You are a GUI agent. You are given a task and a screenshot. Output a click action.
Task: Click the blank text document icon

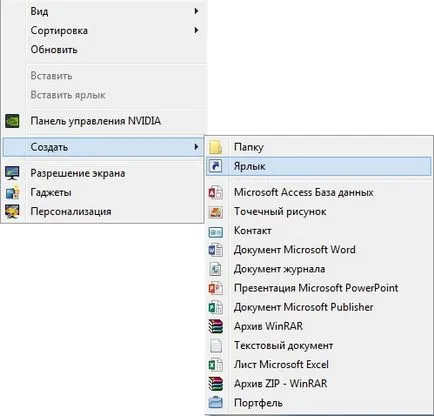[x=216, y=346]
